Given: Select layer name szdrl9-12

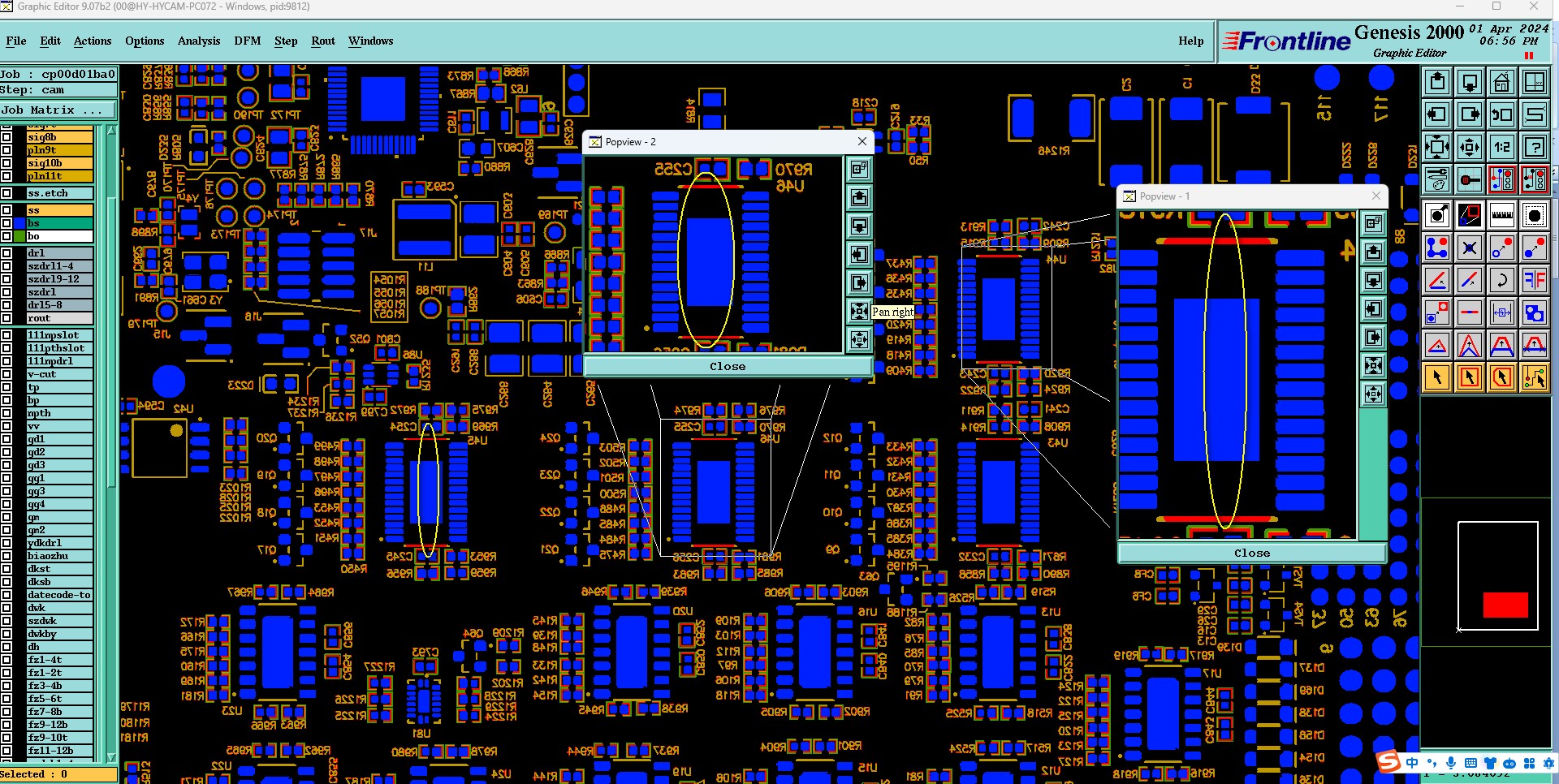Looking at the screenshot, I should 60,279.
